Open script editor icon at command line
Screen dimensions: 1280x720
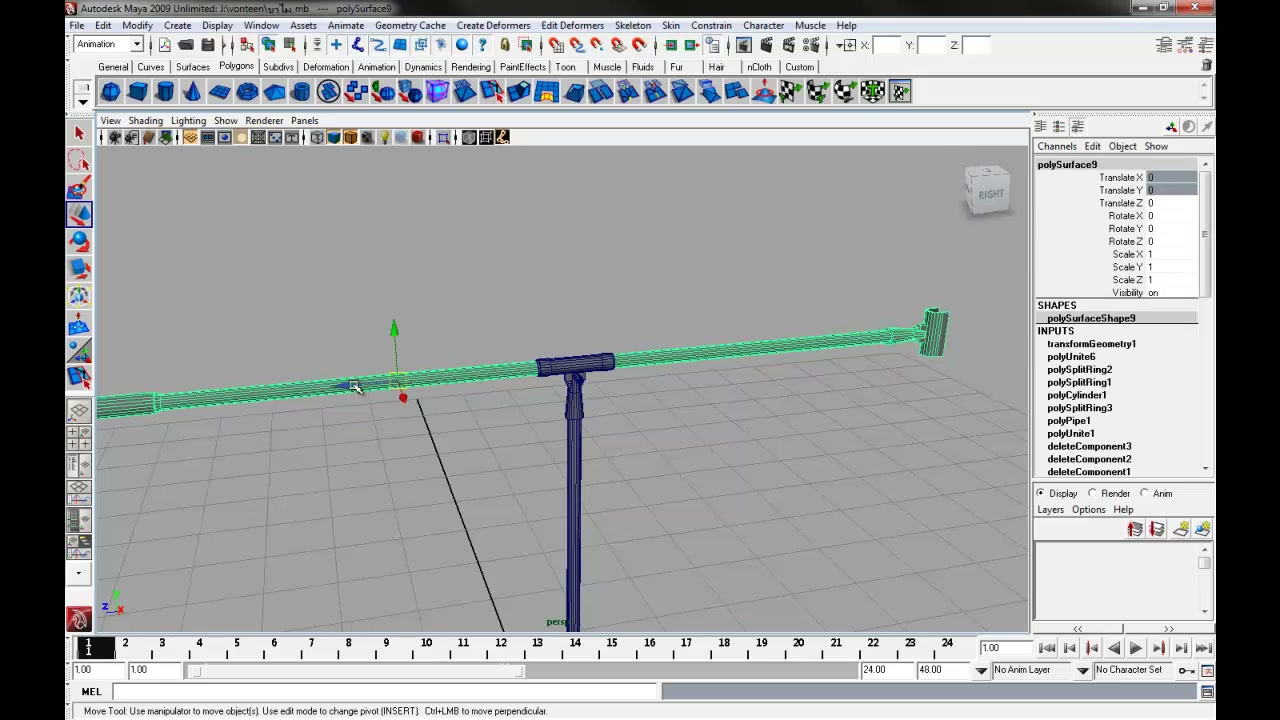click(1207, 692)
